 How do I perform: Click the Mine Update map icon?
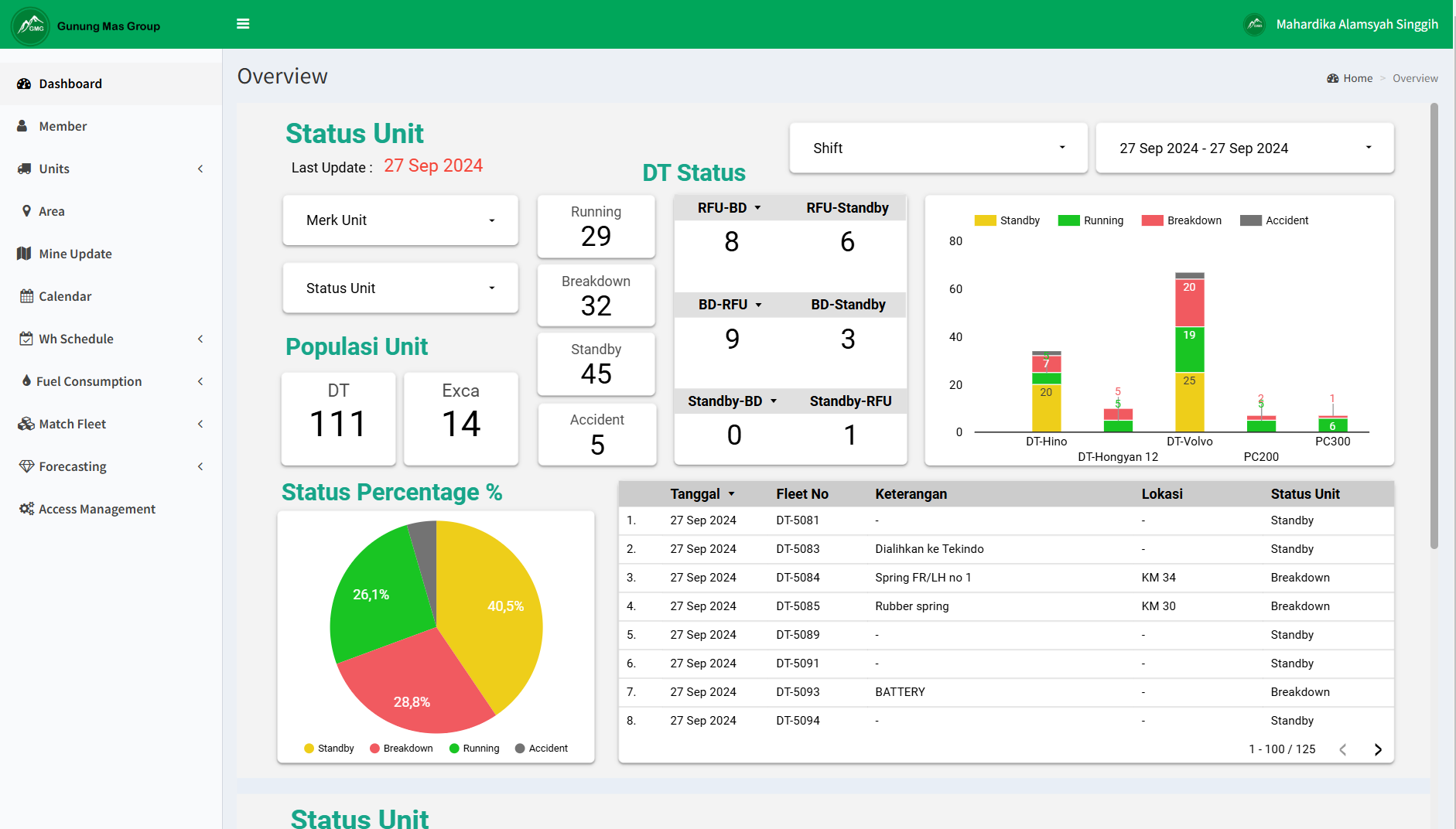pos(24,254)
